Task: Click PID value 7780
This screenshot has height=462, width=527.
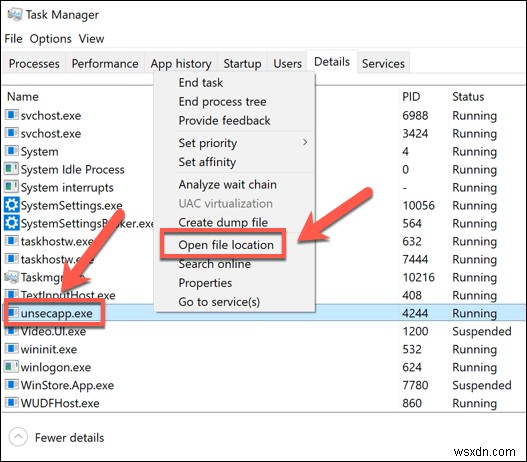Action: pos(415,385)
